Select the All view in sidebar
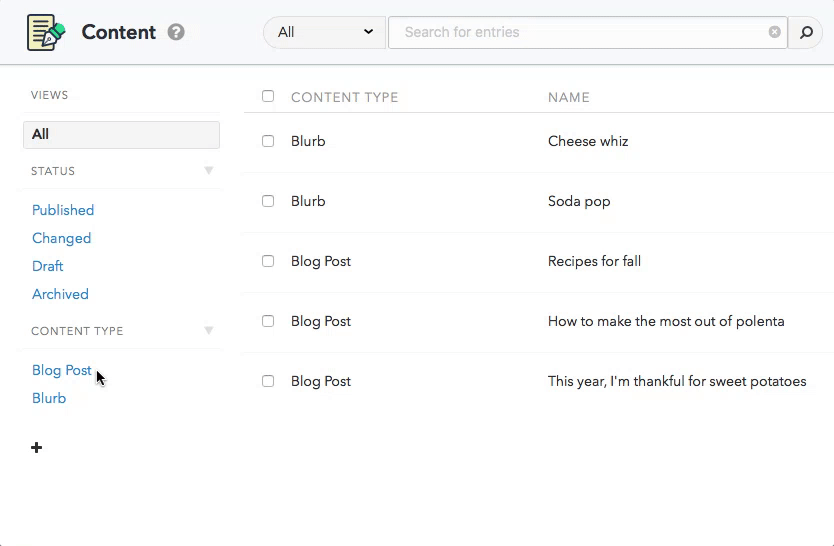This screenshot has width=834, height=546. point(121,134)
